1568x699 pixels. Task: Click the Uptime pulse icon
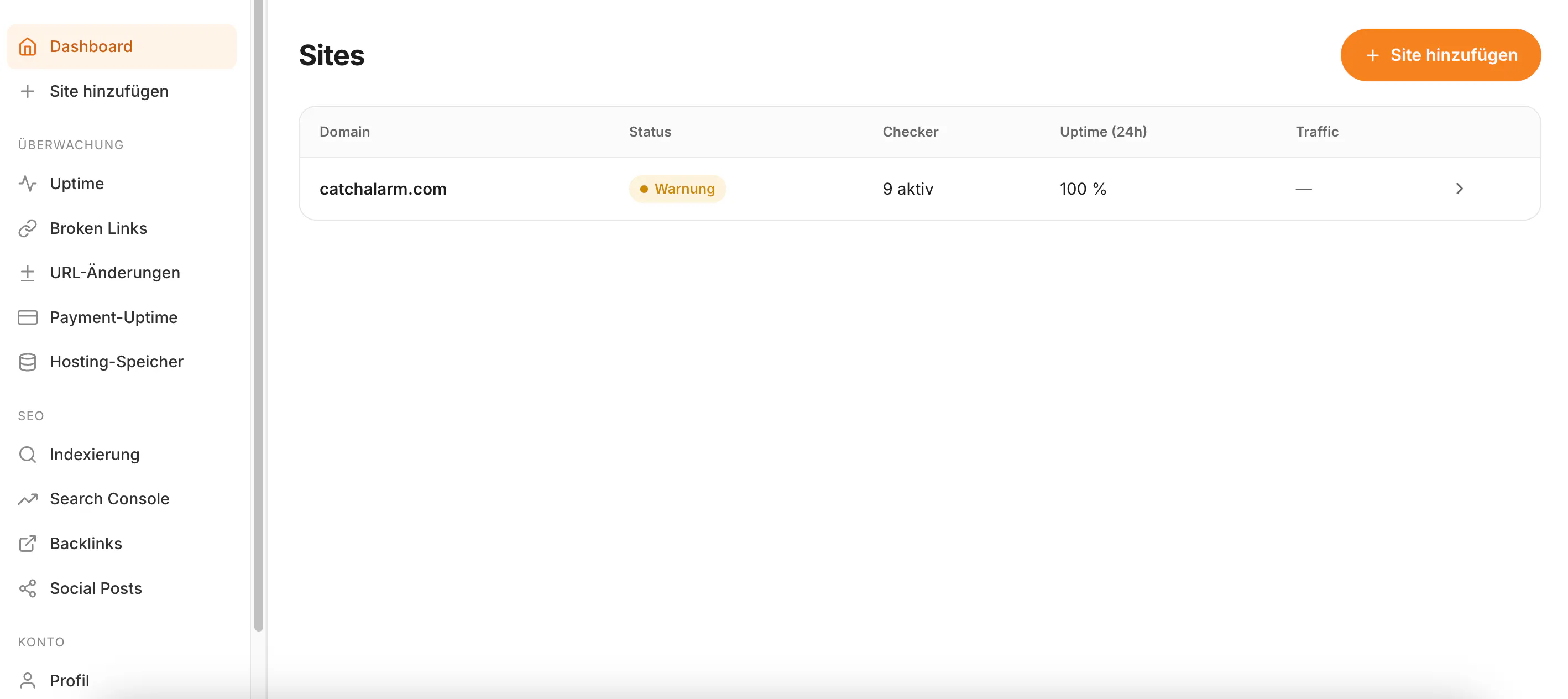tap(28, 183)
